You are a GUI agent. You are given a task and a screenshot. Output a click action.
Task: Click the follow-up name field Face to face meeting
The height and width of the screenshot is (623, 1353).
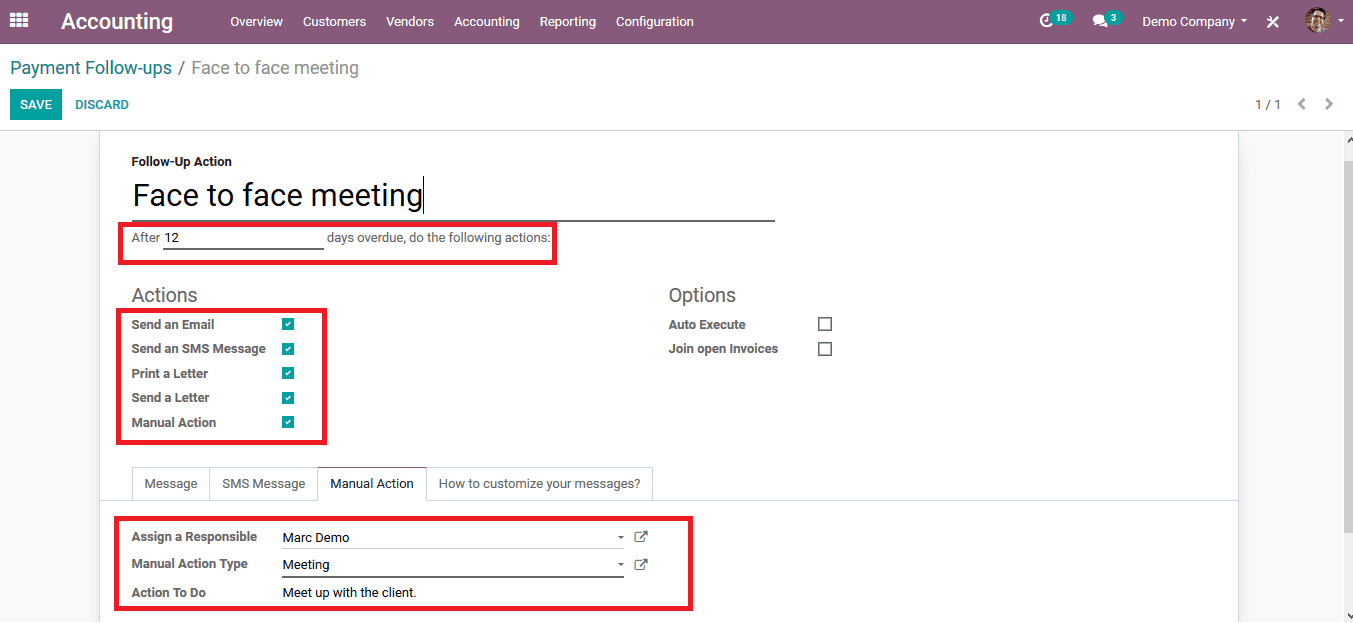(x=453, y=195)
